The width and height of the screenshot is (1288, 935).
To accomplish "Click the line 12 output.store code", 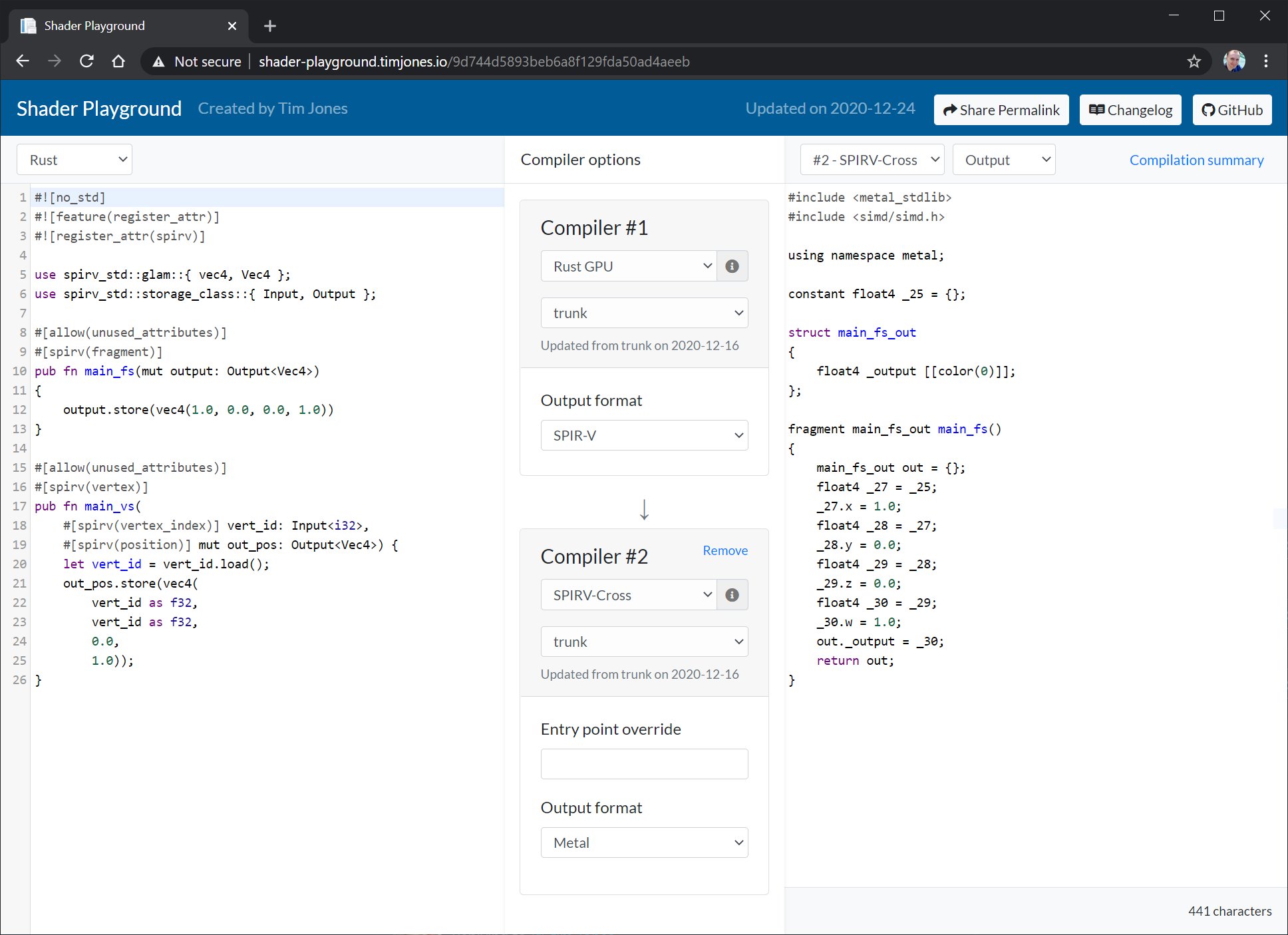I will (198, 410).
